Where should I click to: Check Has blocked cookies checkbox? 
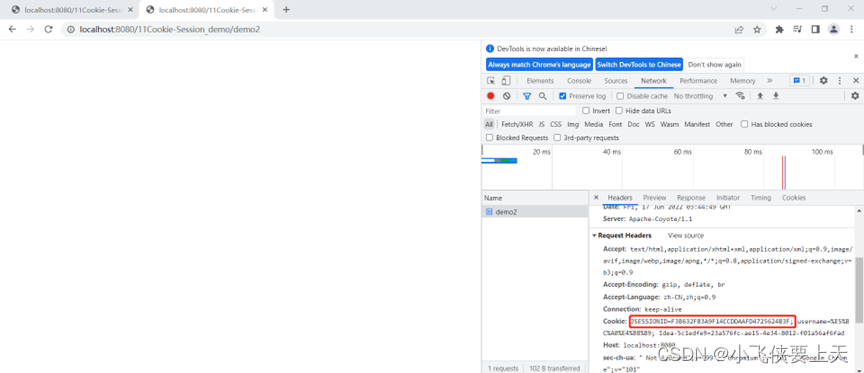744,125
